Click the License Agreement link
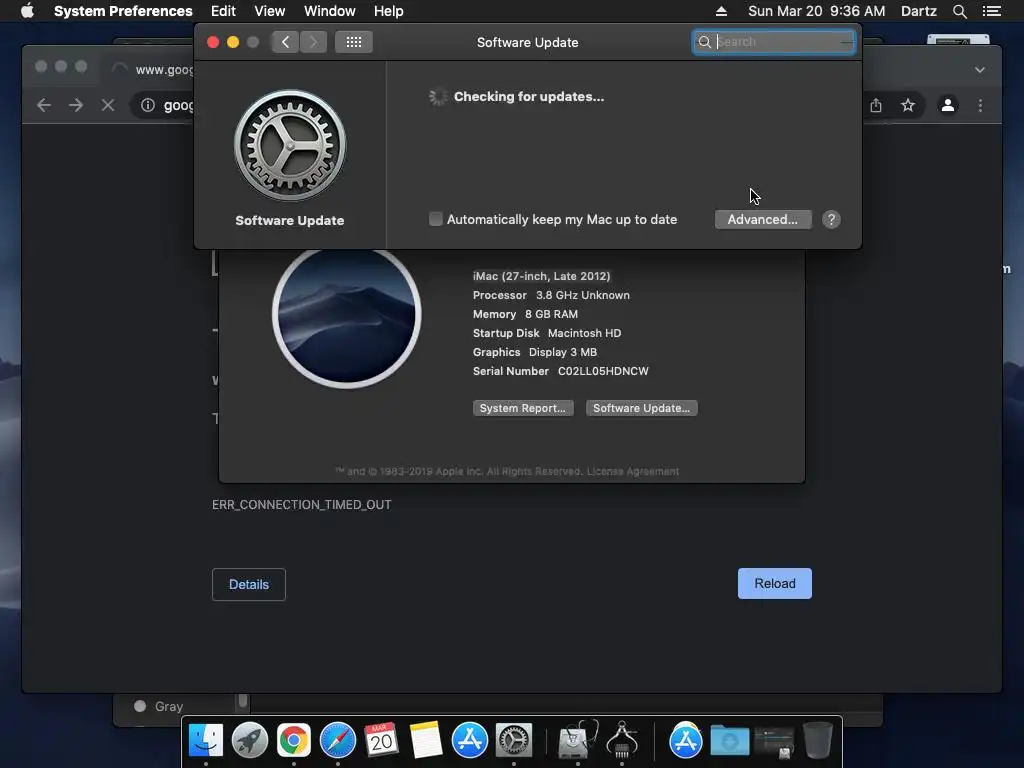The height and width of the screenshot is (768, 1024). [x=633, y=472]
